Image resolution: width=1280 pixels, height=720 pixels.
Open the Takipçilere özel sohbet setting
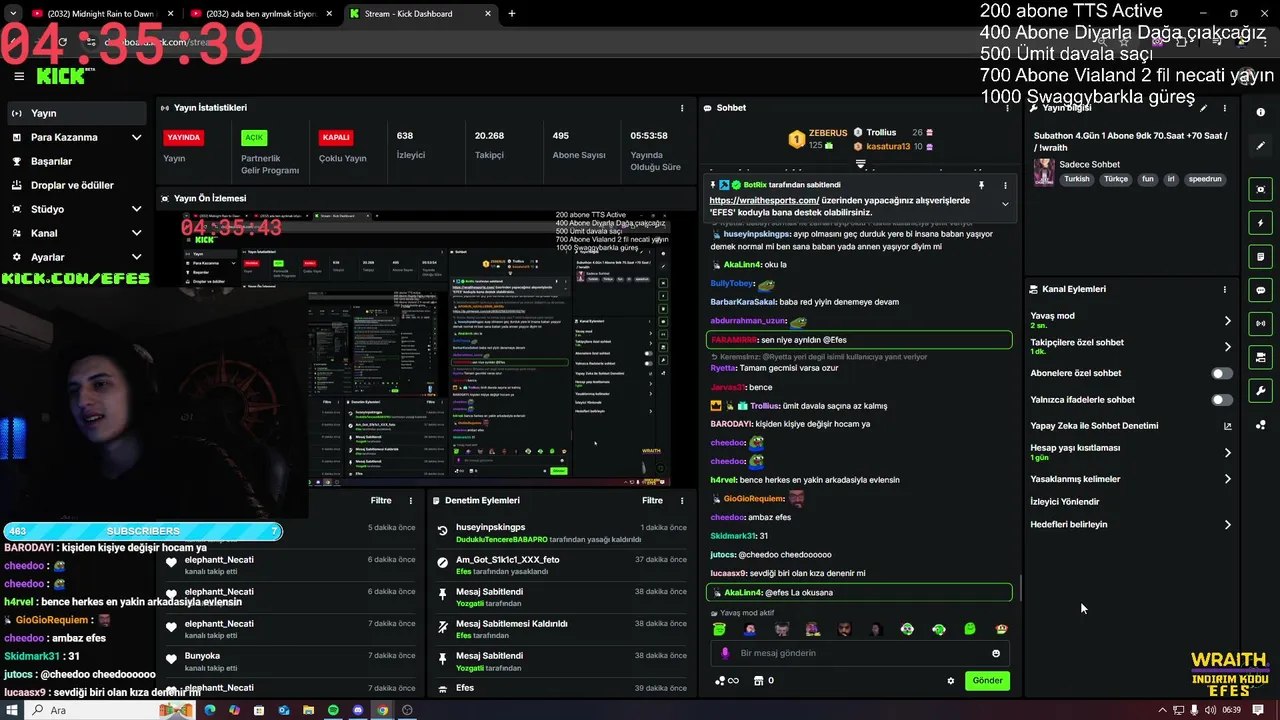(x=1131, y=346)
